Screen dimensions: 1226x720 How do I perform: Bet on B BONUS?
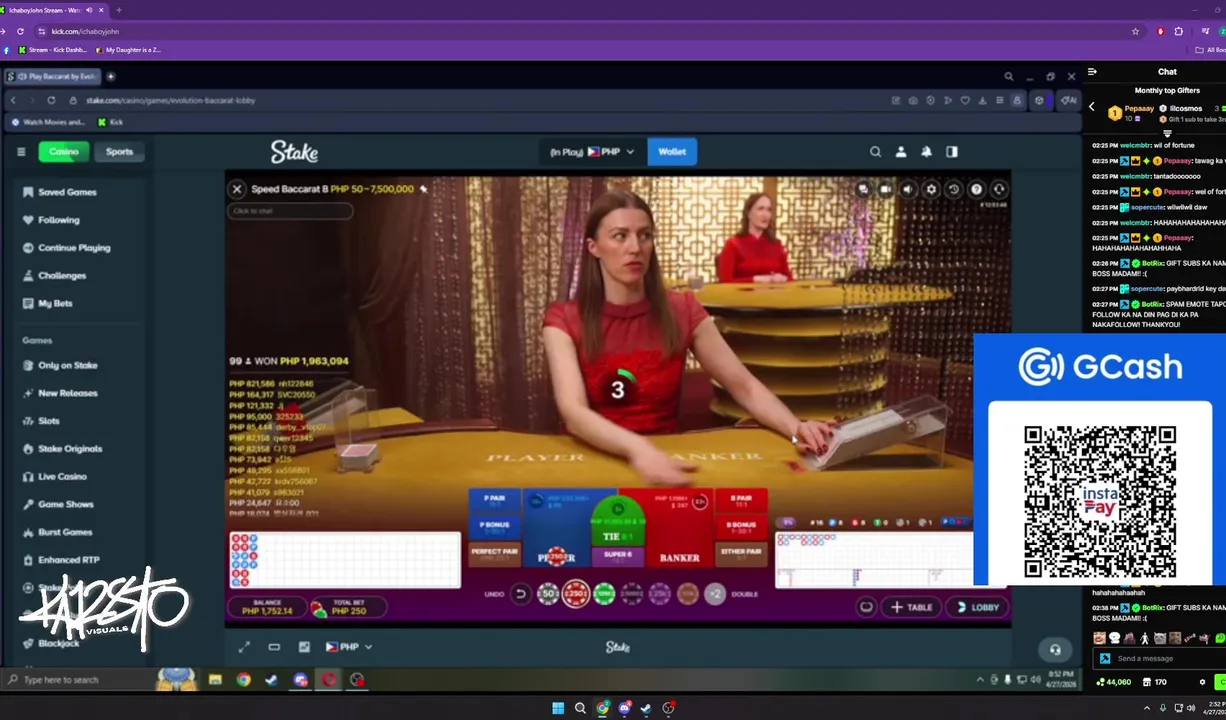741,527
